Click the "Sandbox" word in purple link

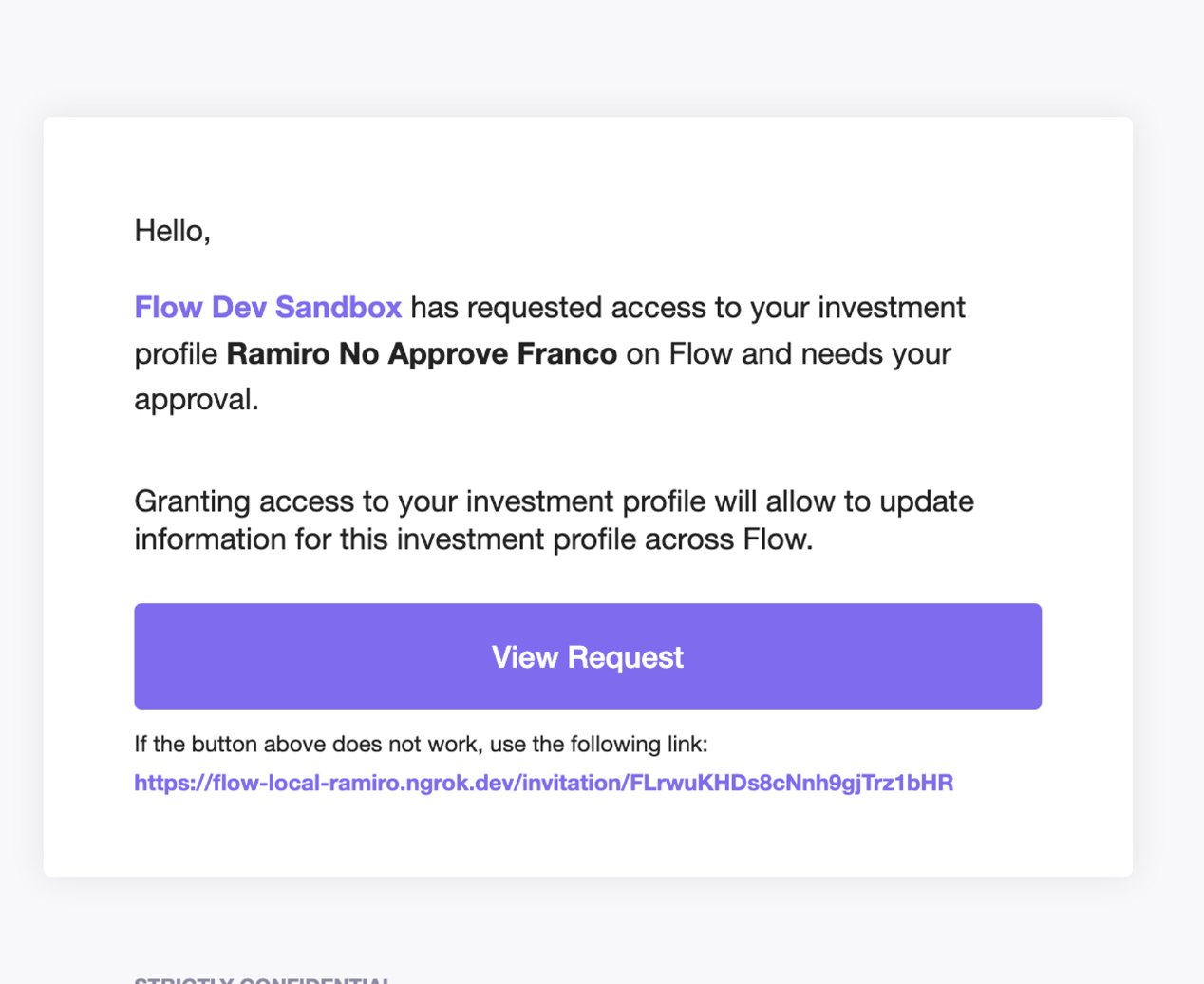pyautogui.click(x=338, y=308)
